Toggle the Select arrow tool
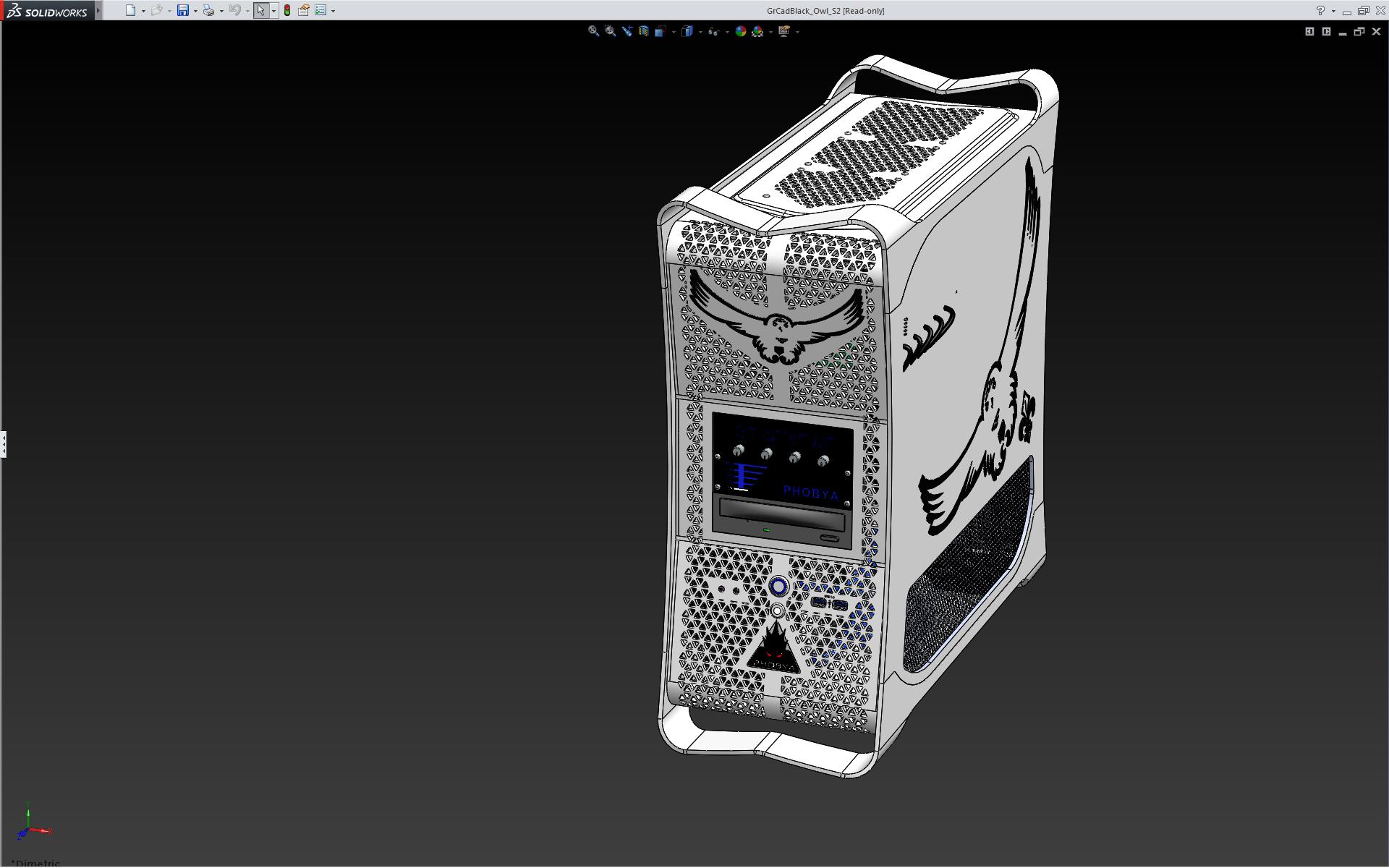The height and width of the screenshot is (868, 1389). (x=260, y=11)
